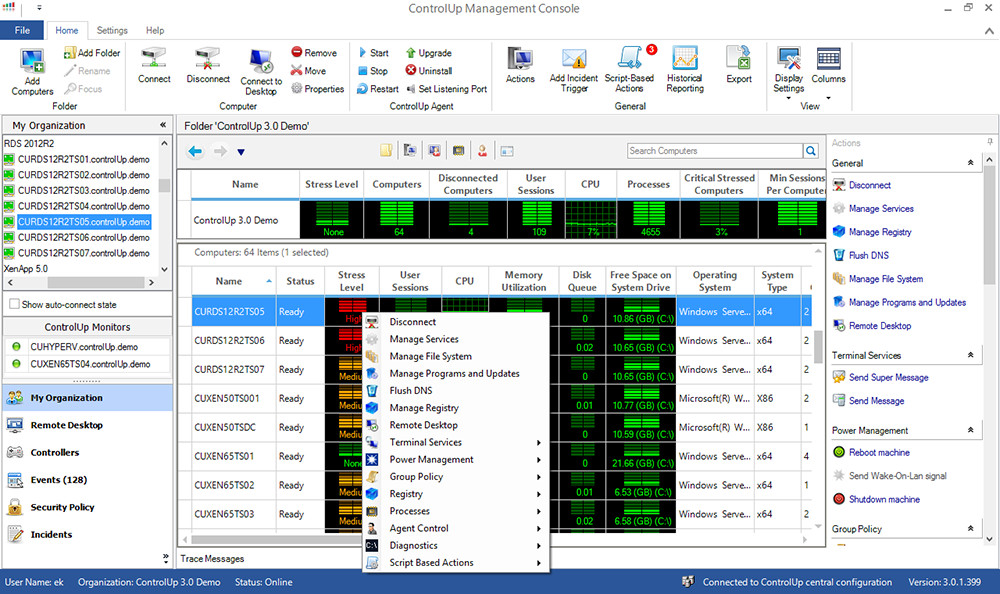1000x594 pixels.
Task: Click the search magnifier button
Action: click(x=811, y=151)
